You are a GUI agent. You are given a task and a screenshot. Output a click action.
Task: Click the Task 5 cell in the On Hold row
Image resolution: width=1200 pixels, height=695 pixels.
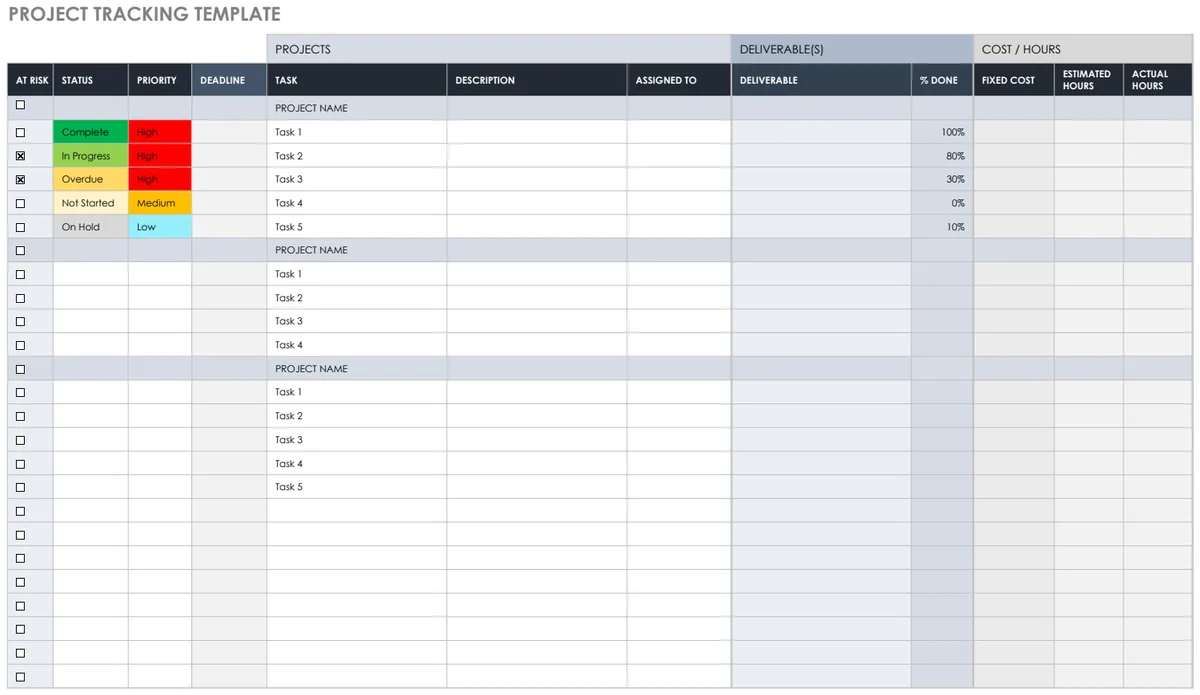[x=357, y=227]
